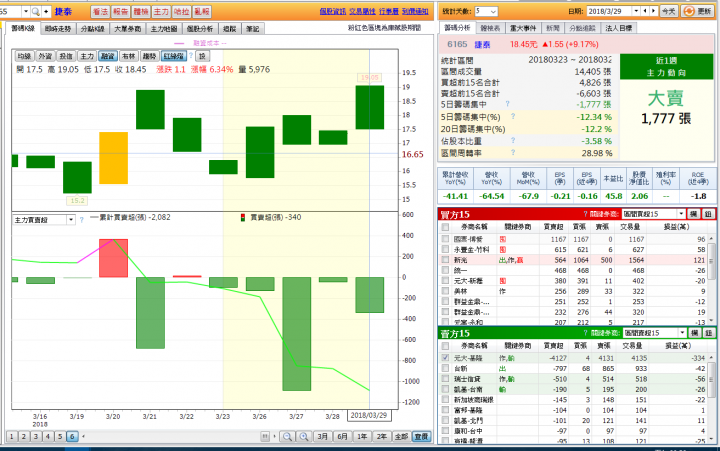Step date back with left arrow
This screenshot has height=451, width=720.
click(646, 11)
